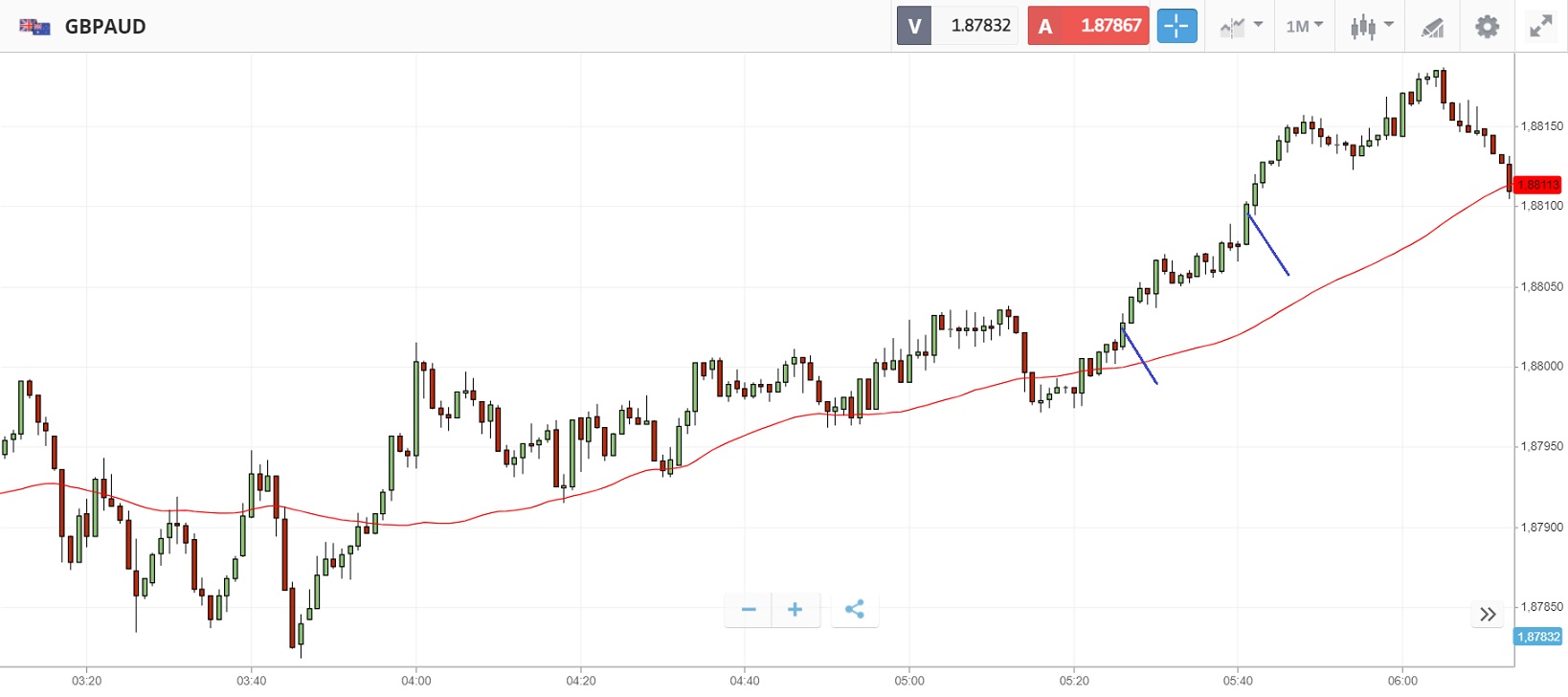1568x697 pixels.
Task: Zoom out with the minus button
Action: tap(749, 609)
